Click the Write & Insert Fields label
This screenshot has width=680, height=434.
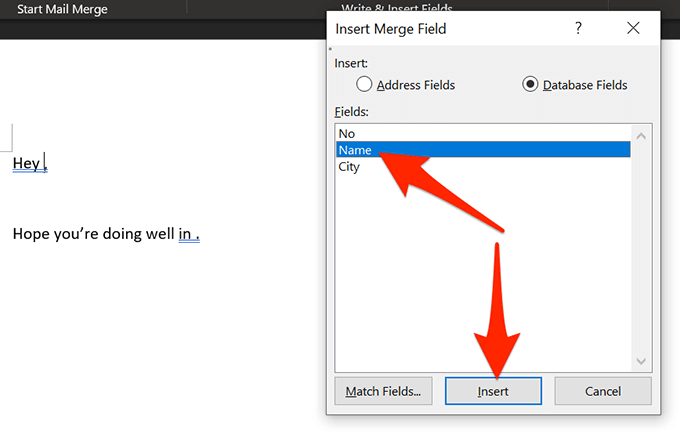398,8
